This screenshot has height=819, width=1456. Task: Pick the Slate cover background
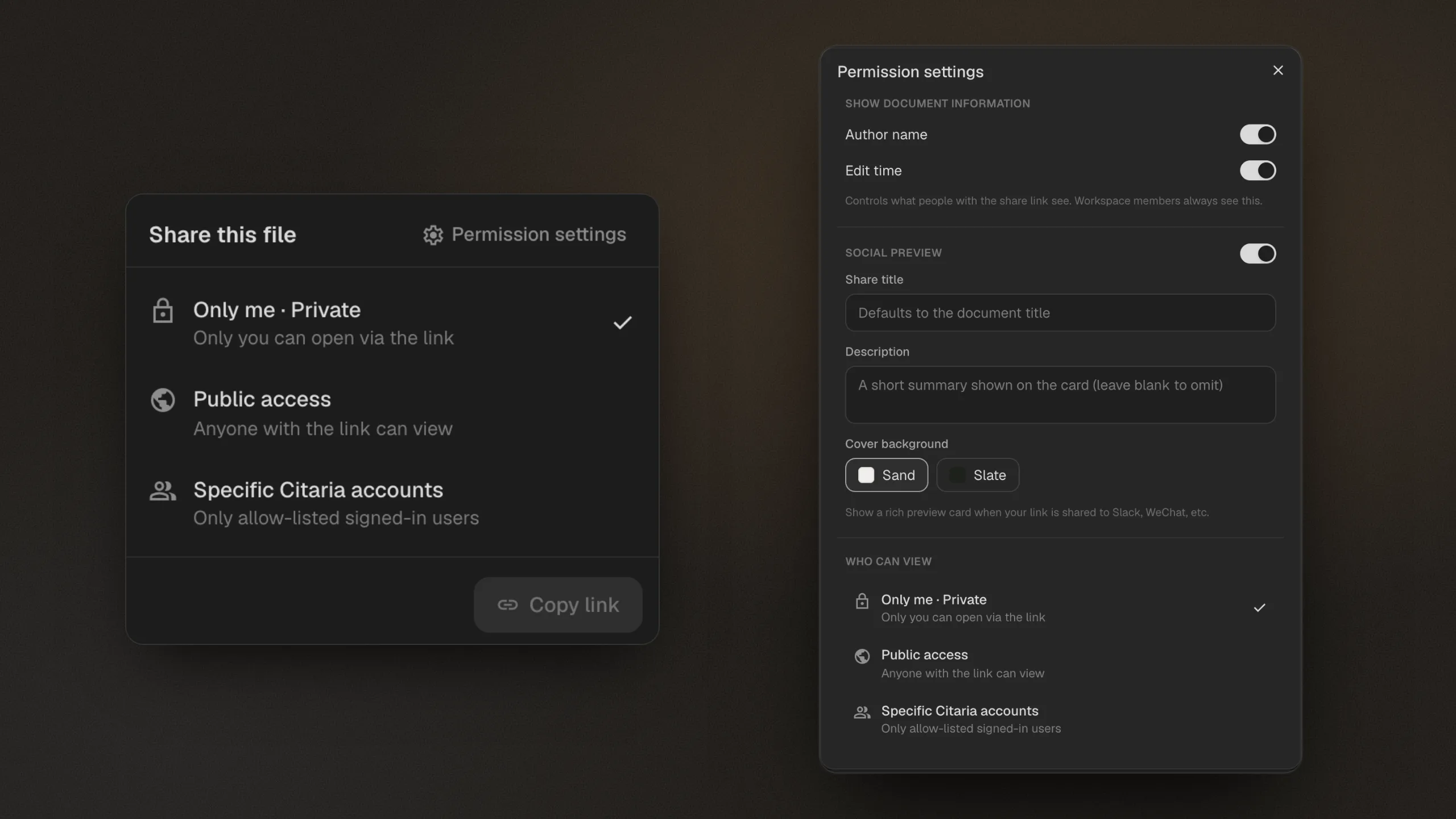click(978, 475)
